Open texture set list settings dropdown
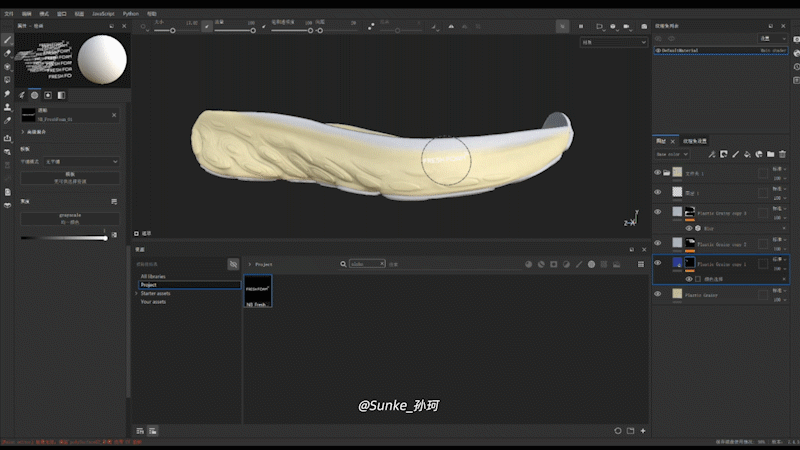800x450 pixels. (x=772, y=38)
